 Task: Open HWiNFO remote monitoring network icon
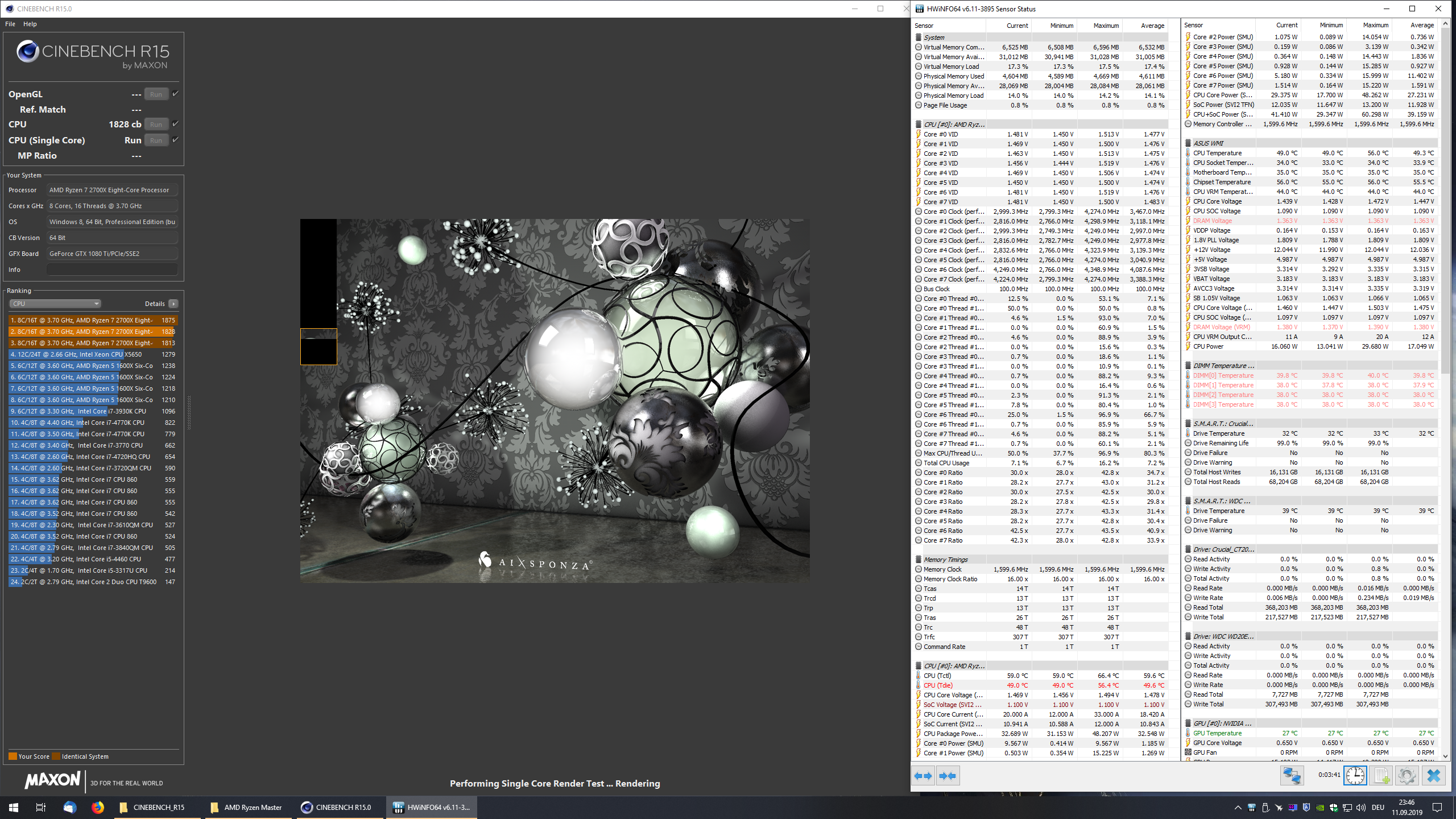(1292, 776)
